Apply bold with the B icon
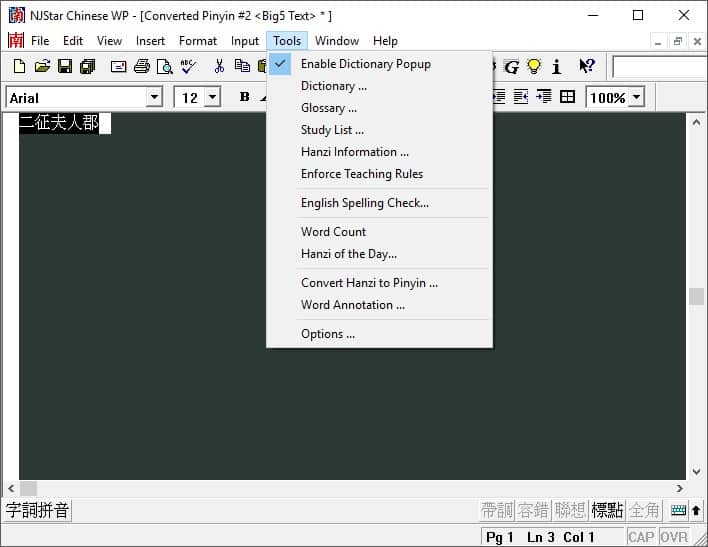The width and height of the screenshot is (708, 547). coord(245,97)
